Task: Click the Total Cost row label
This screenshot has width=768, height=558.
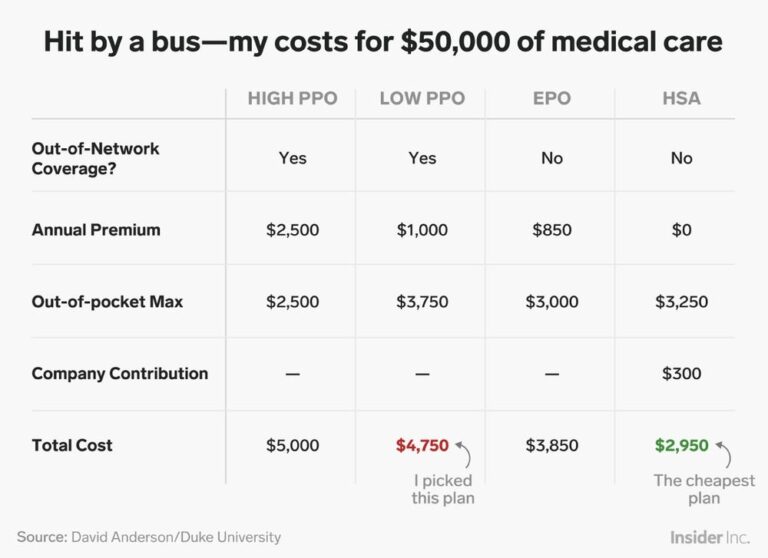Action: 72,445
